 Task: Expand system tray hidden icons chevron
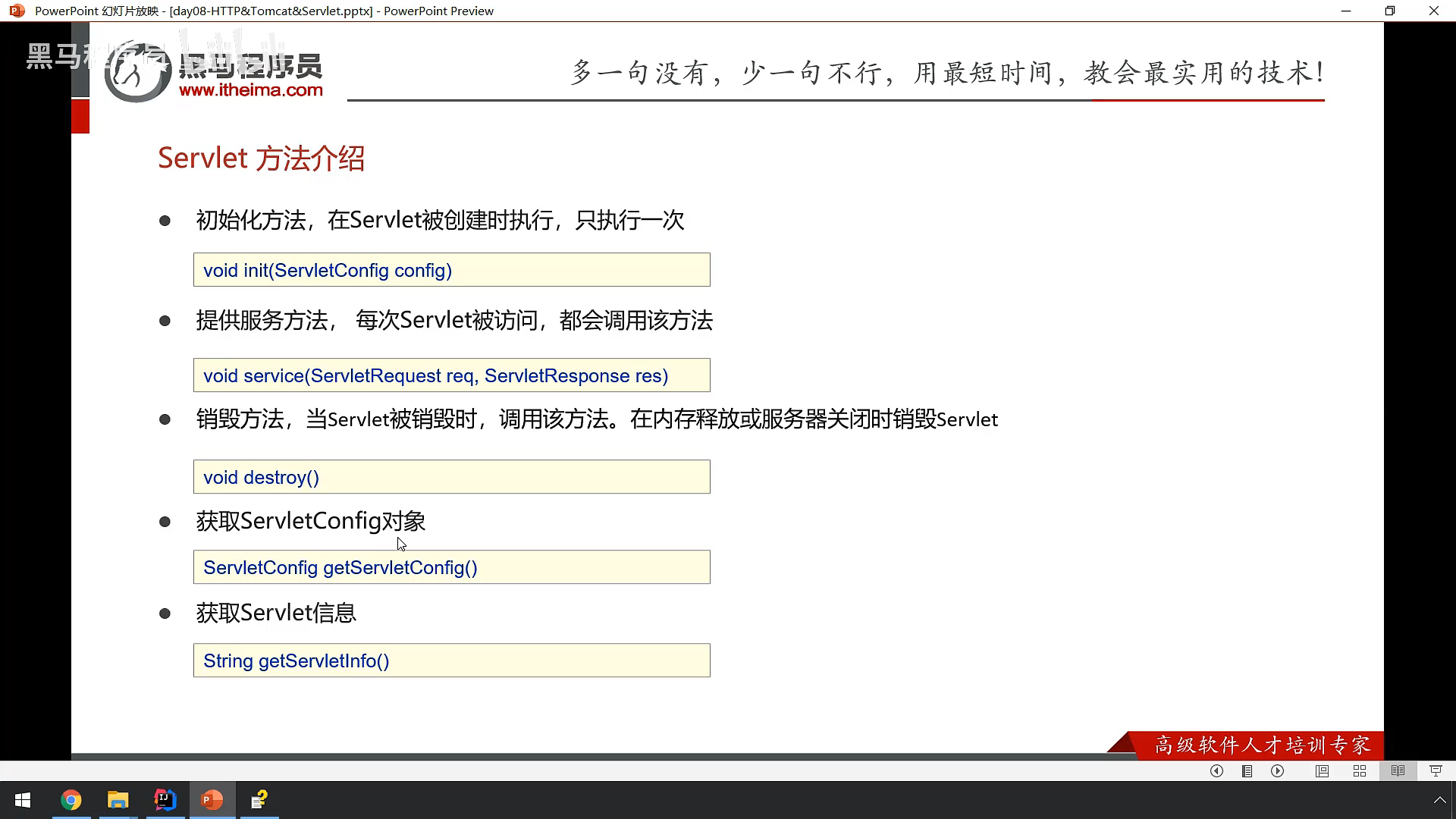[1439, 800]
